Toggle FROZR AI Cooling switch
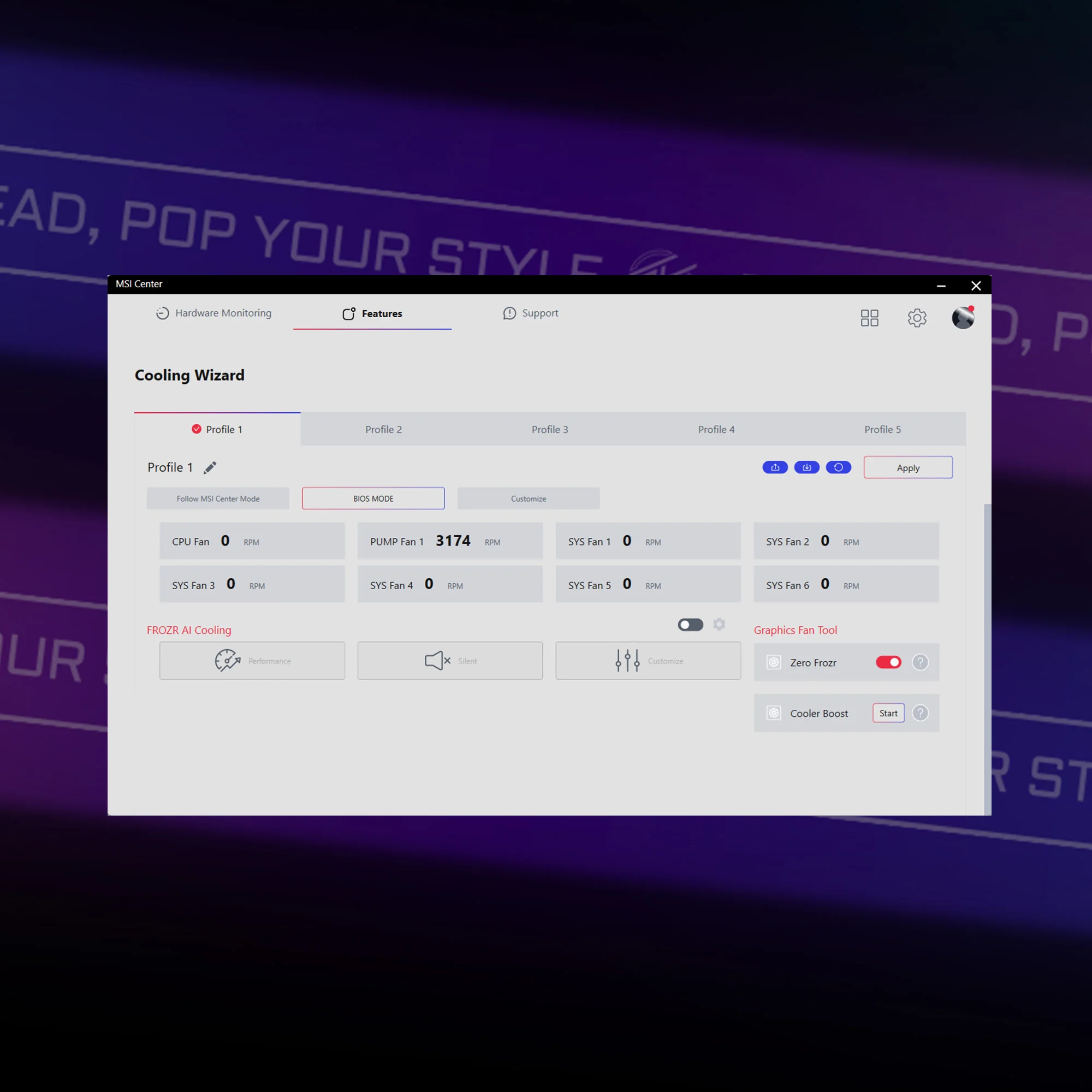 [x=690, y=625]
